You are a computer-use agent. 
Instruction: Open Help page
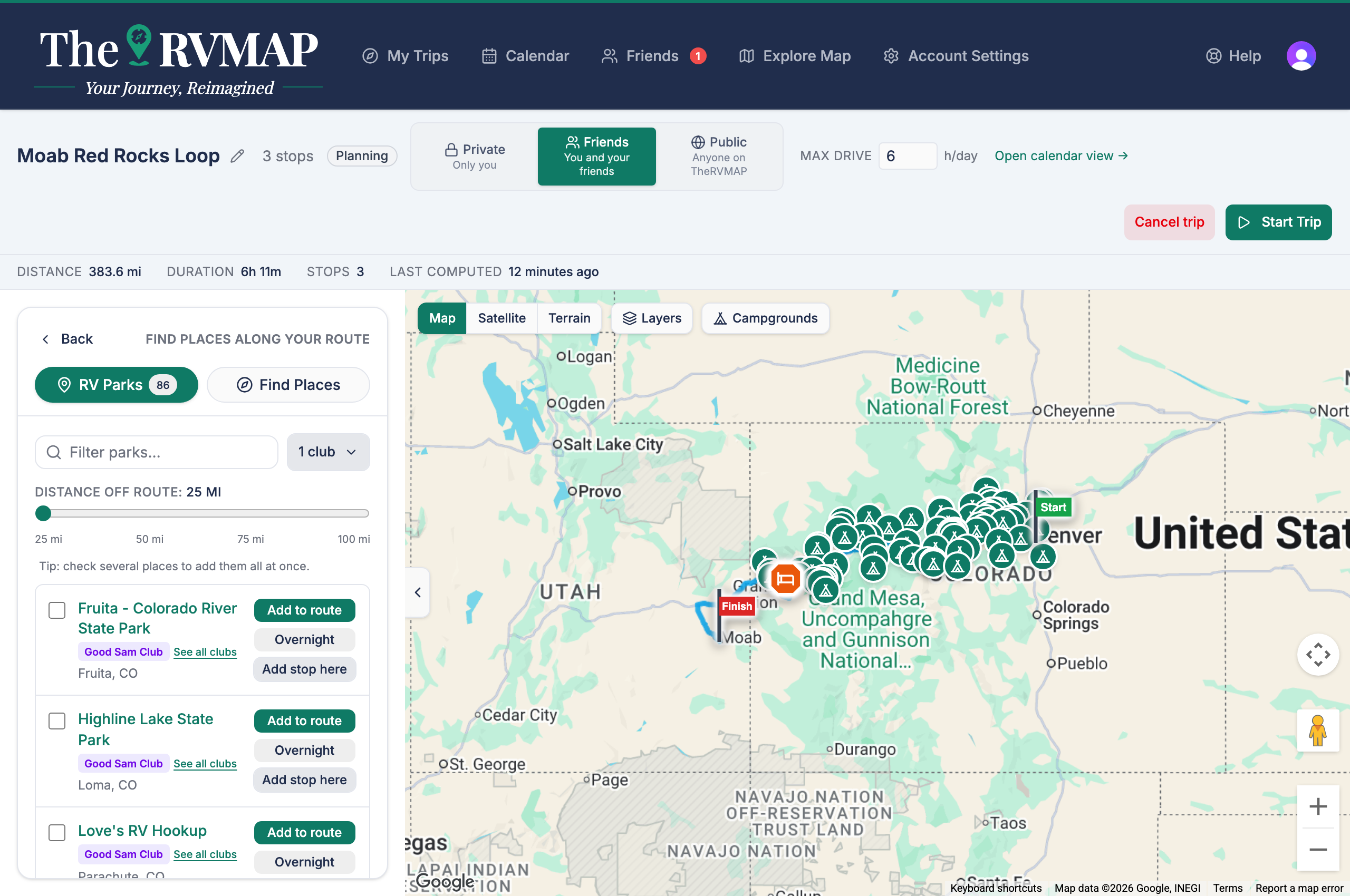1233,56
